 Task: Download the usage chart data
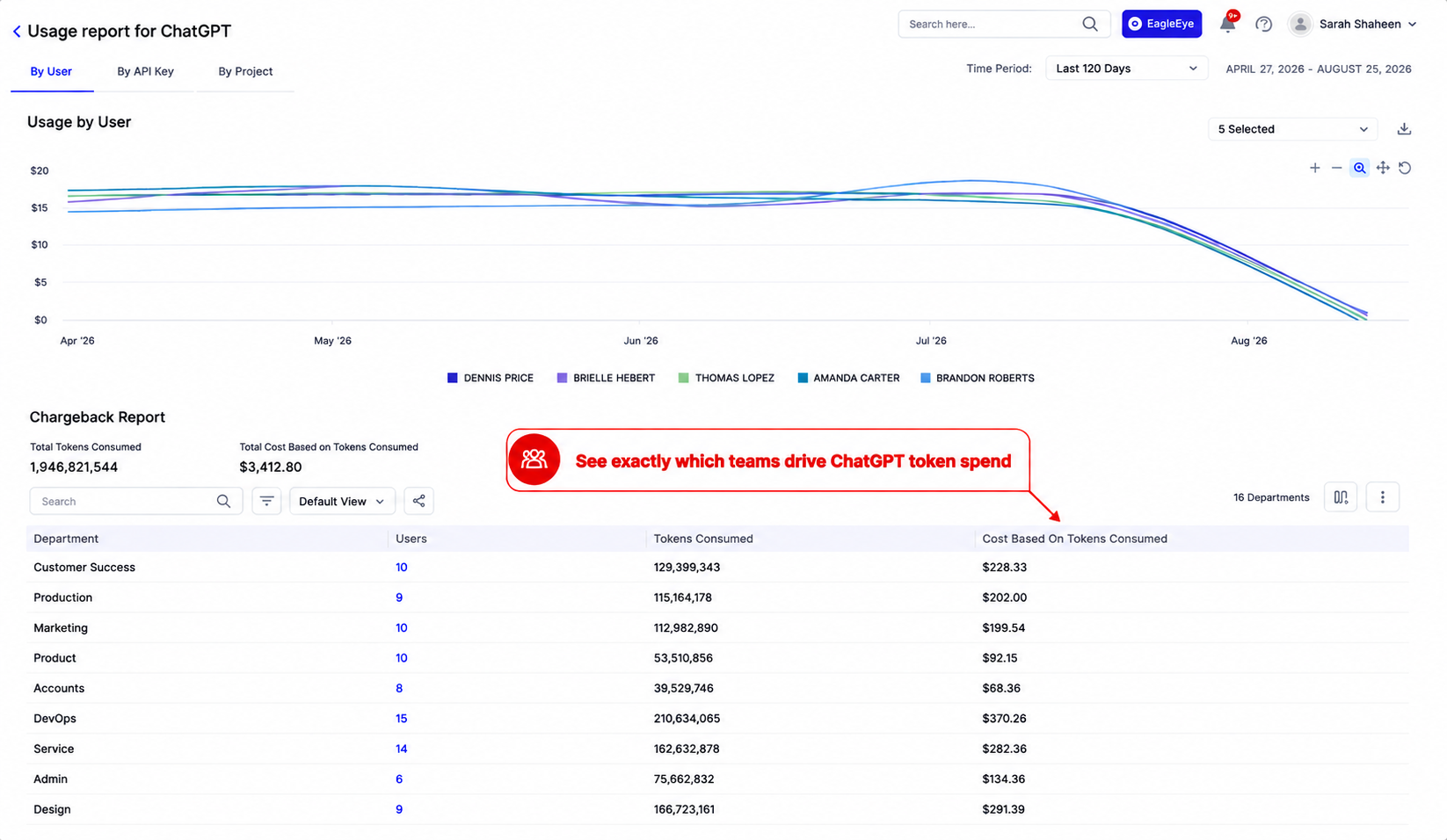point(1405,129)
